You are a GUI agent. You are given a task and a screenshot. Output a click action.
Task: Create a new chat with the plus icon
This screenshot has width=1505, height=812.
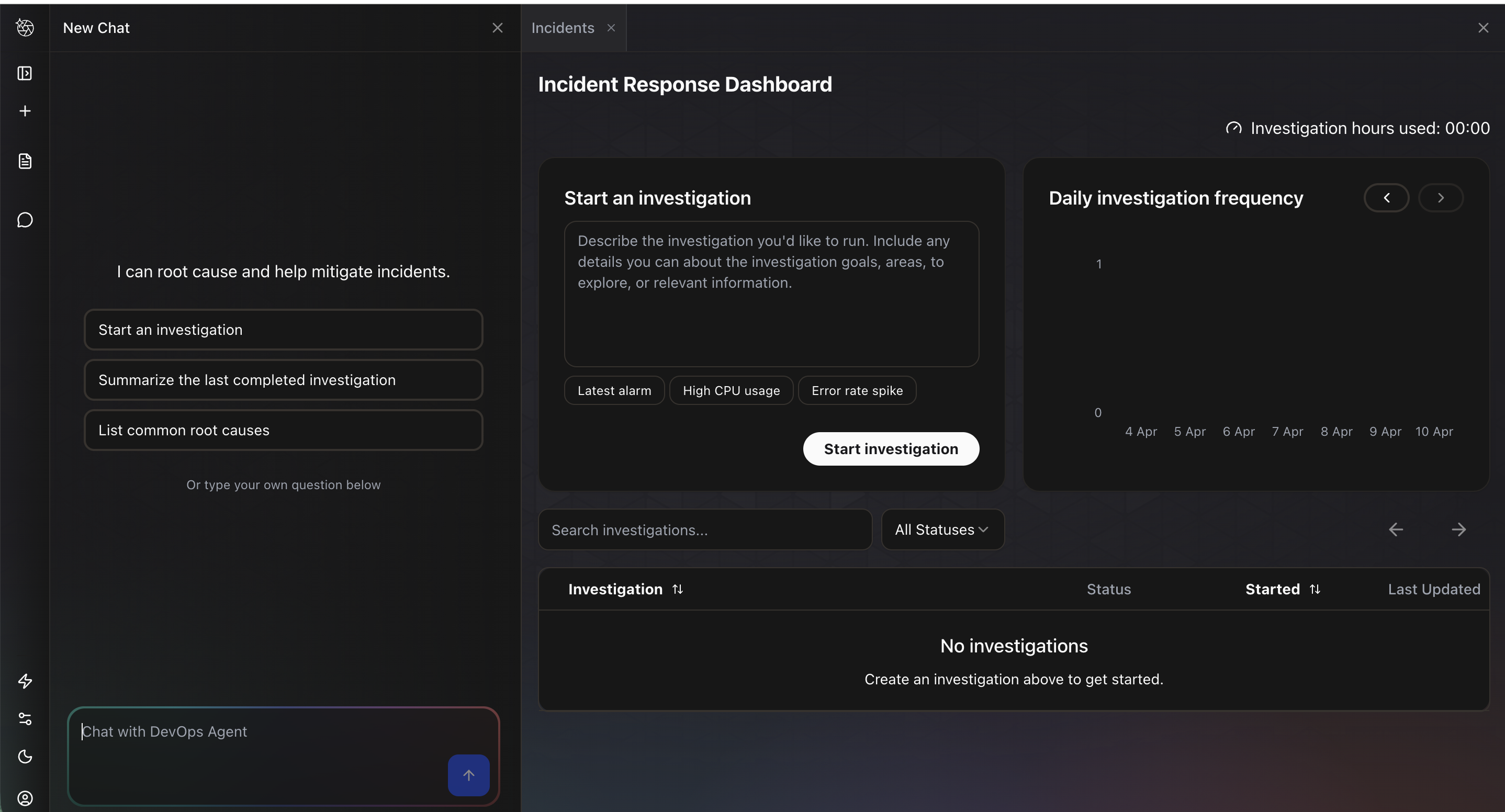[x=25, y=111]
